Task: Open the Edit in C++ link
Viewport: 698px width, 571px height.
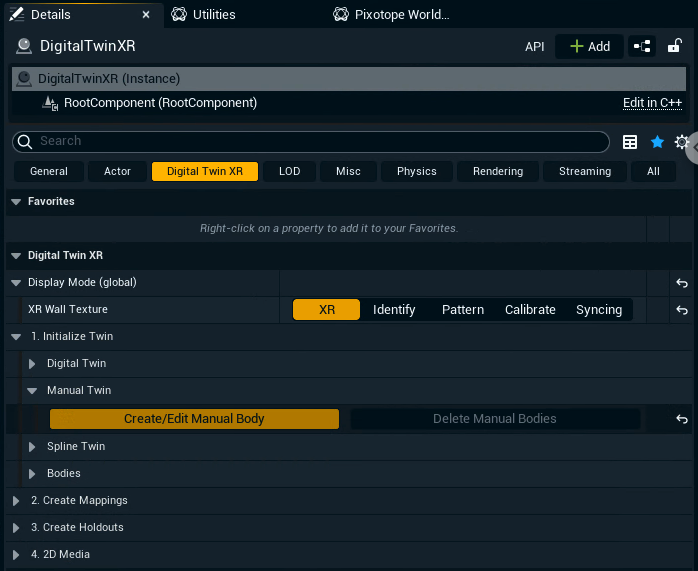Action: 654,103
